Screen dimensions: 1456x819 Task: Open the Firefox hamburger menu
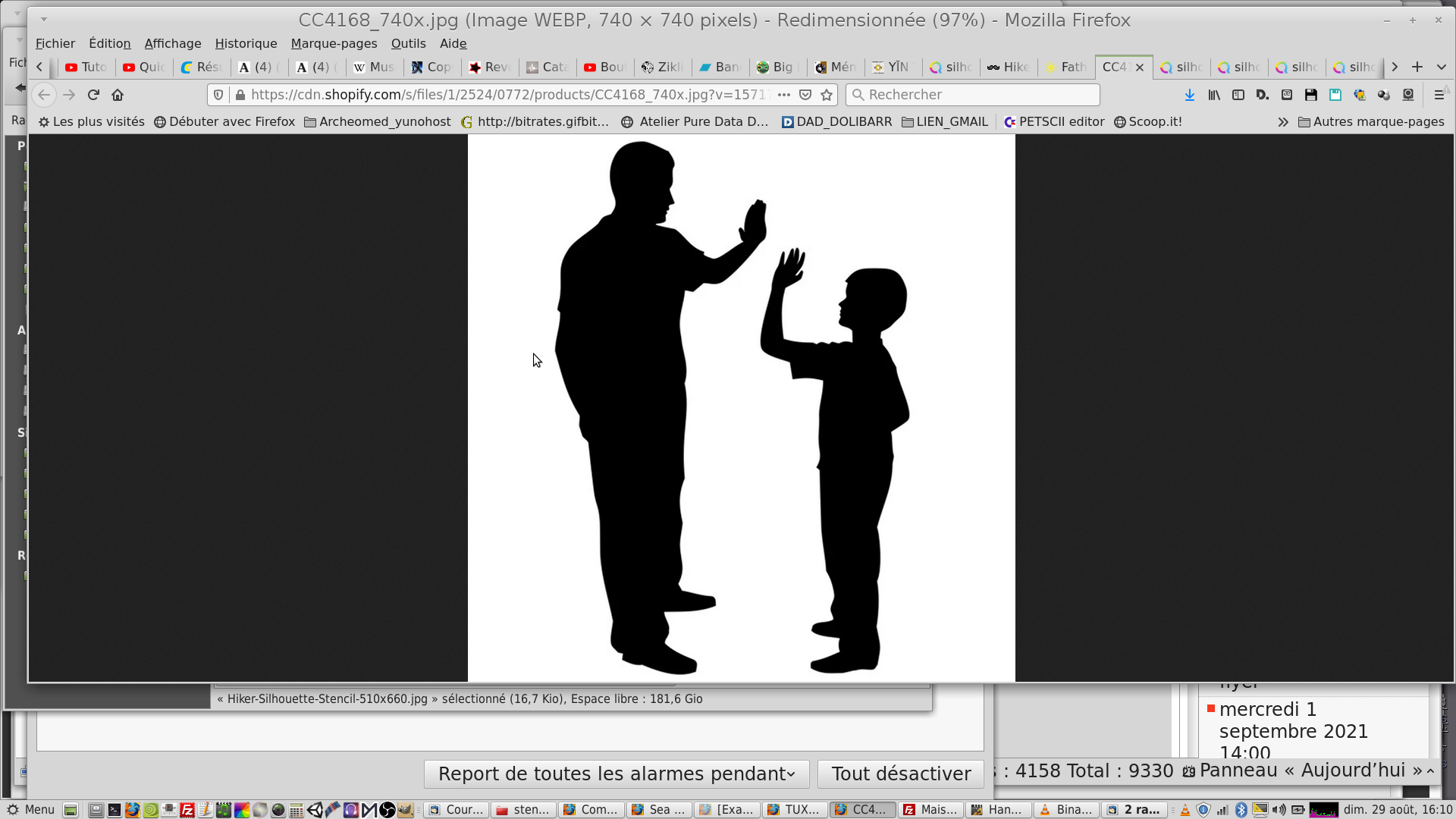click(1439, 95)
